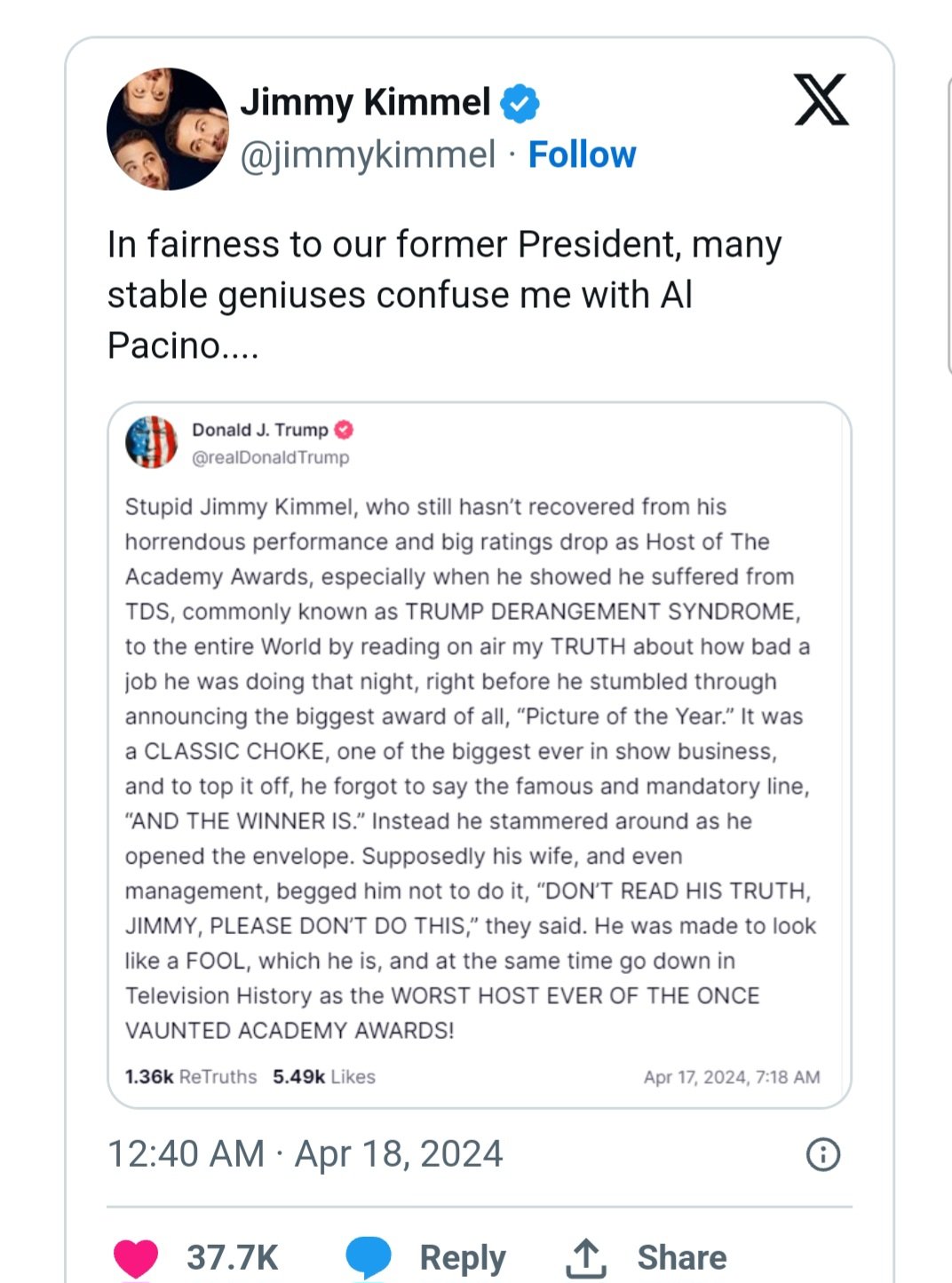The image size is (952, 1283).
Task: Open Jimmy Kimmel's profile picture
Action: [x=168, y=129]
